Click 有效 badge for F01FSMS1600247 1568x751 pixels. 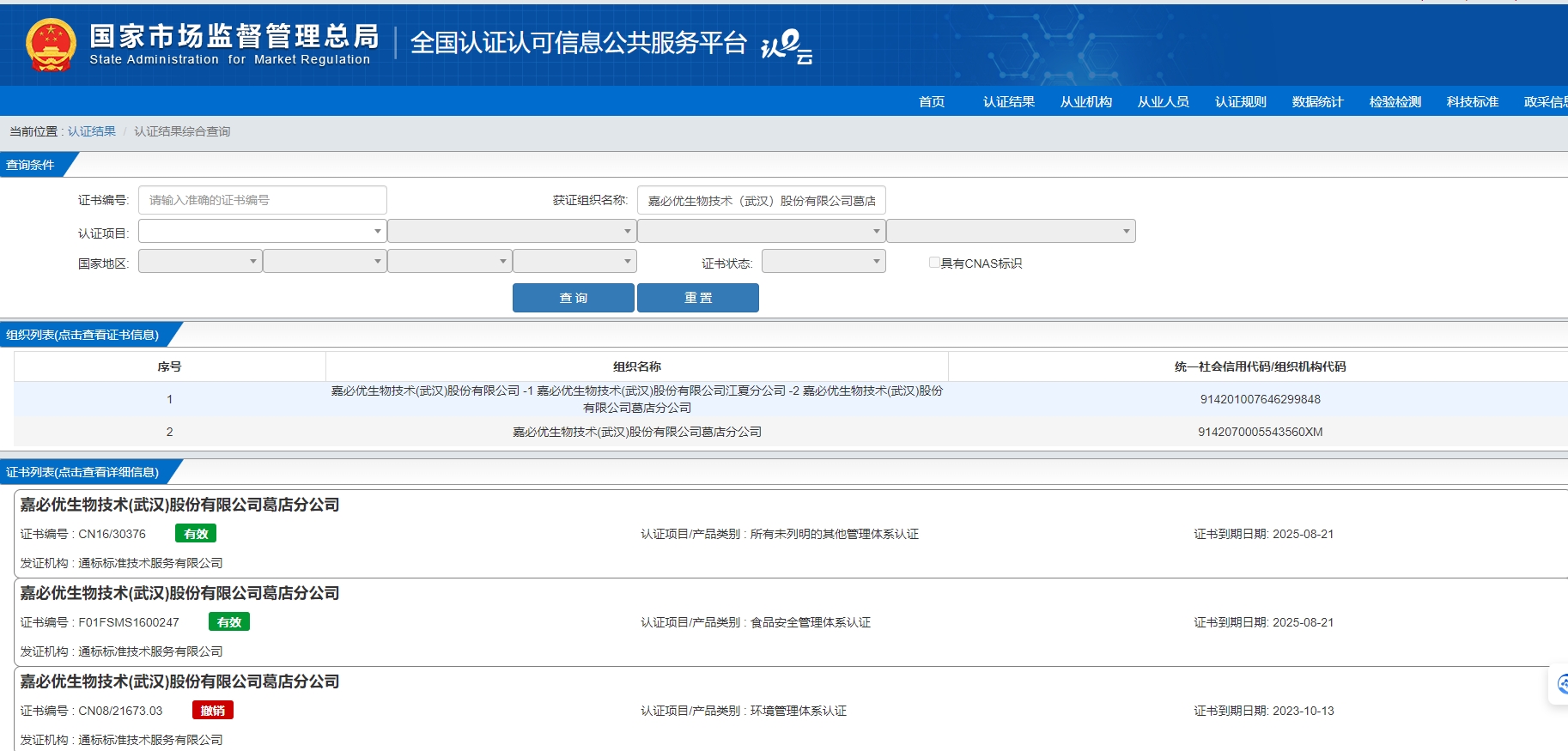[229, 621]
